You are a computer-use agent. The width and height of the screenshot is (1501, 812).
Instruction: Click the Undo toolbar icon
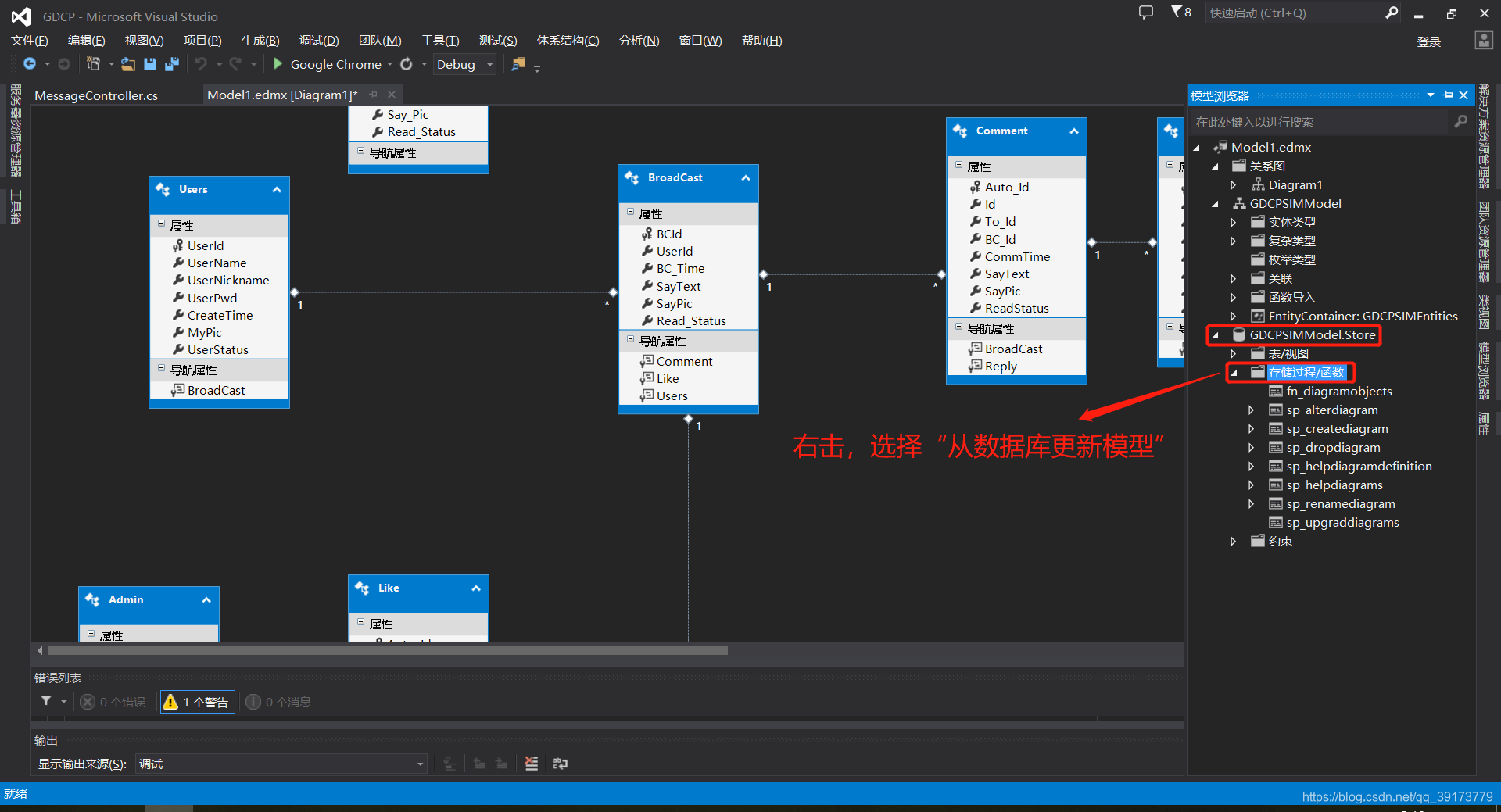pos(201,64)
